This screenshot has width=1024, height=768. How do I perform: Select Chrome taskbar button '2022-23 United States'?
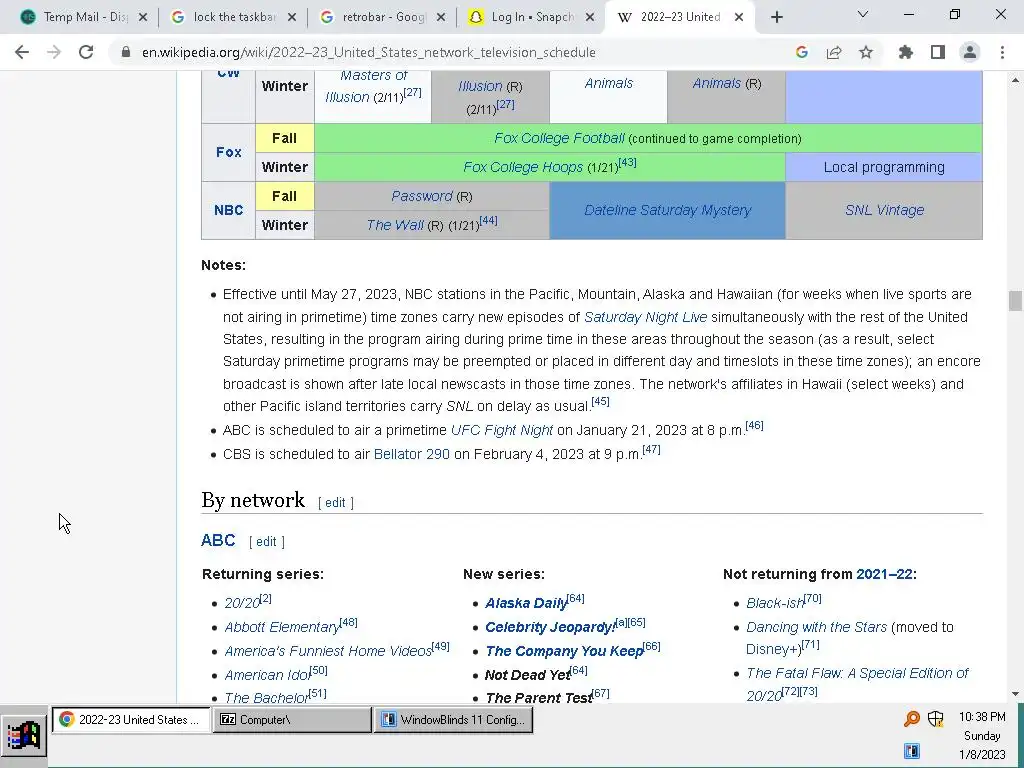point(131,720)
